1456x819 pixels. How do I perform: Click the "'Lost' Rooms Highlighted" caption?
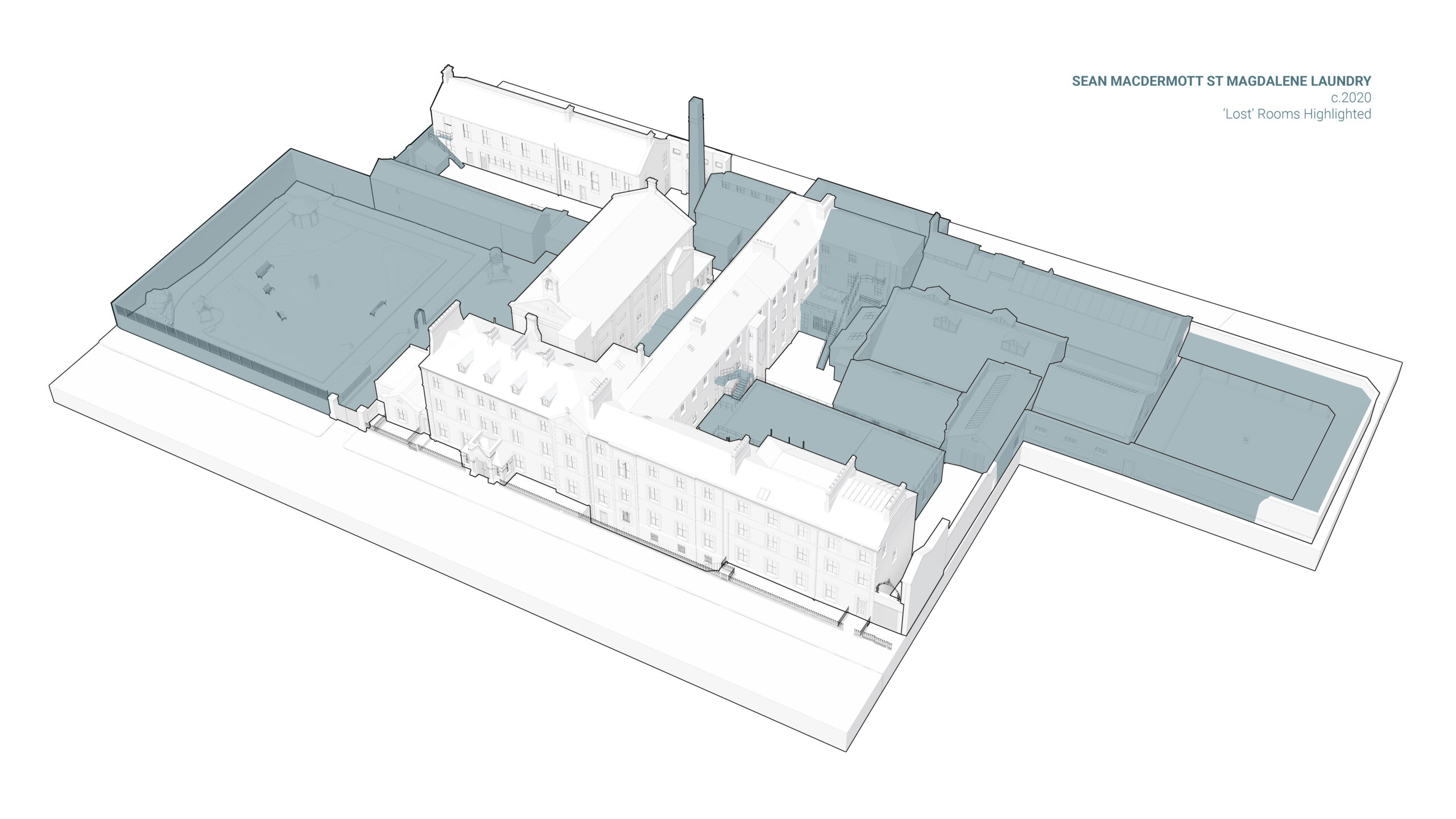[1297, 114]
